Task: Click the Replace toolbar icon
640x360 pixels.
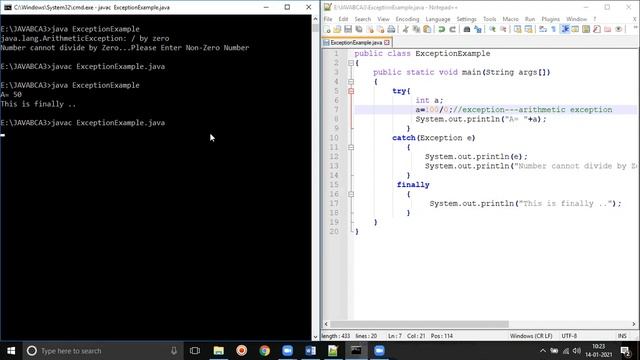Action: [478, 29]
